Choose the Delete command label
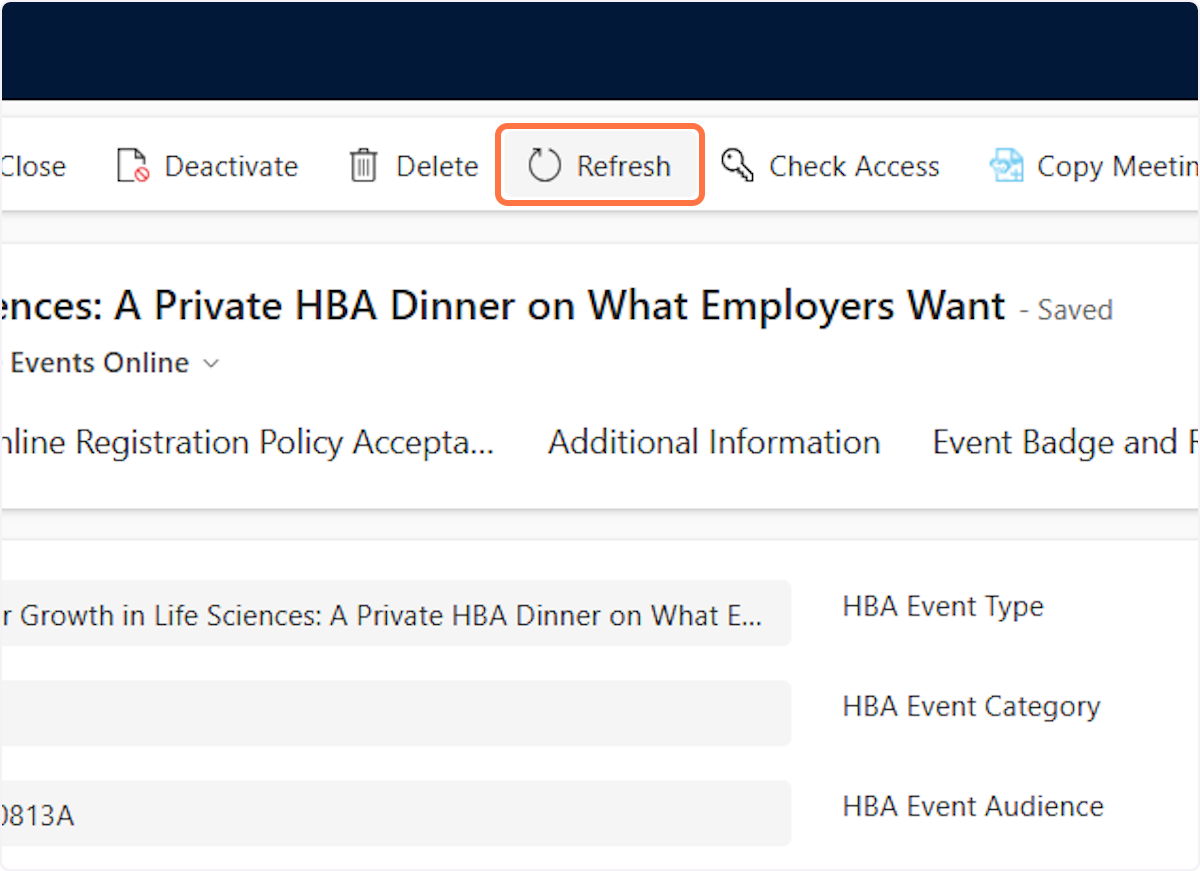The height and width of the screenshot is (871, 1200). 437,166
